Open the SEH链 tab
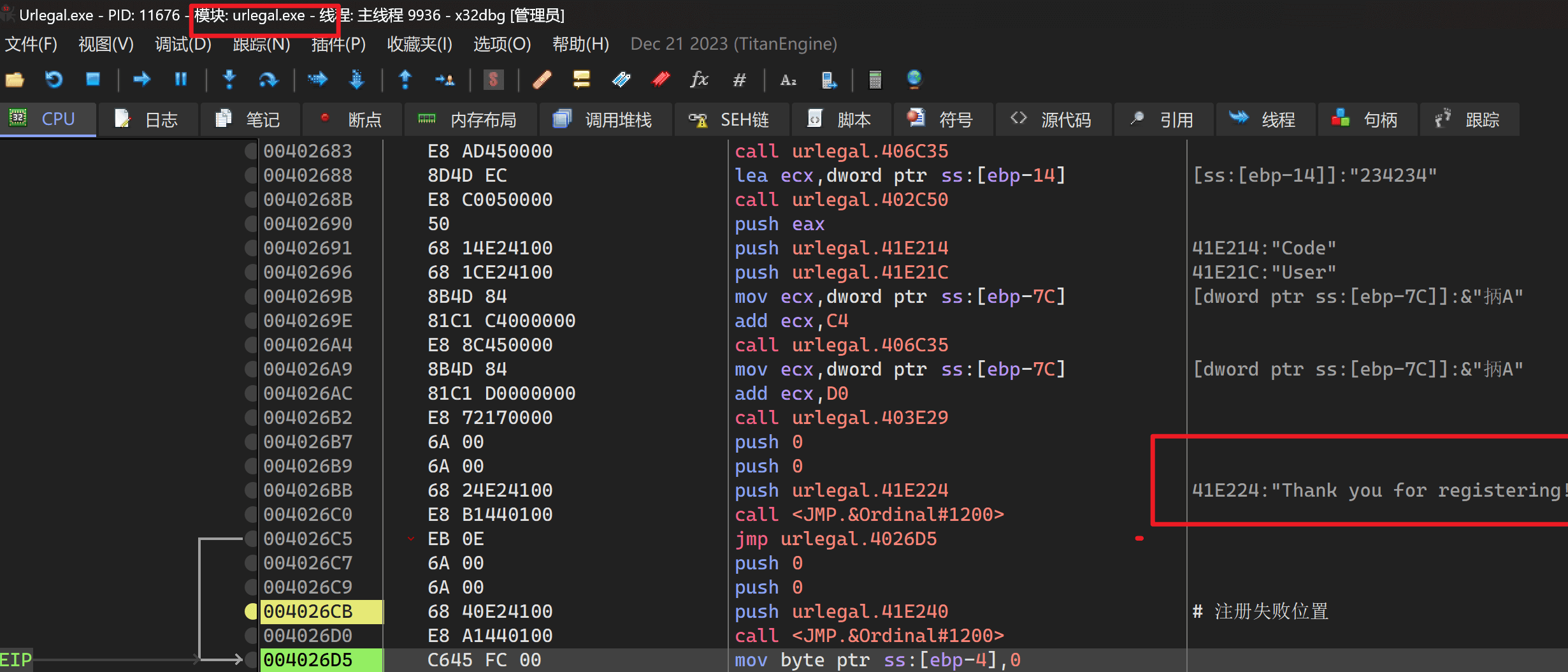 (x=730, y=119)
